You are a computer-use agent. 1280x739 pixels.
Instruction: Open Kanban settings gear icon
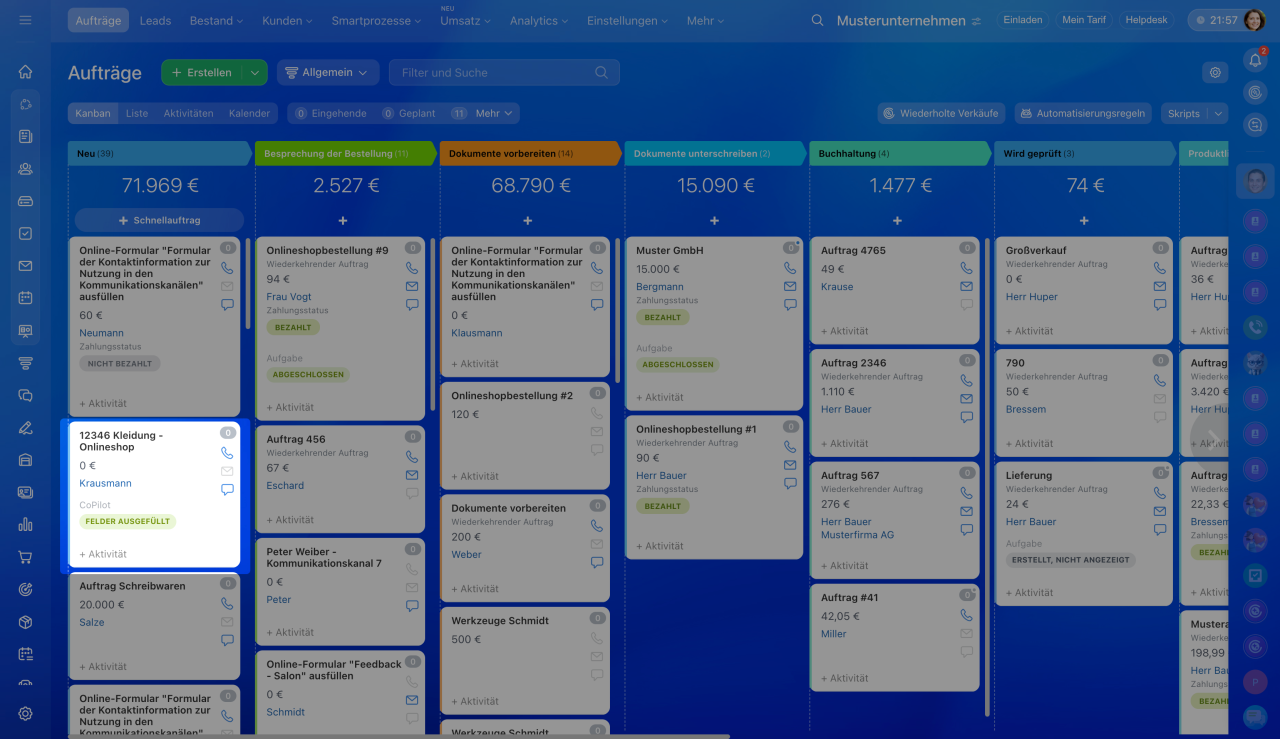1215,72
